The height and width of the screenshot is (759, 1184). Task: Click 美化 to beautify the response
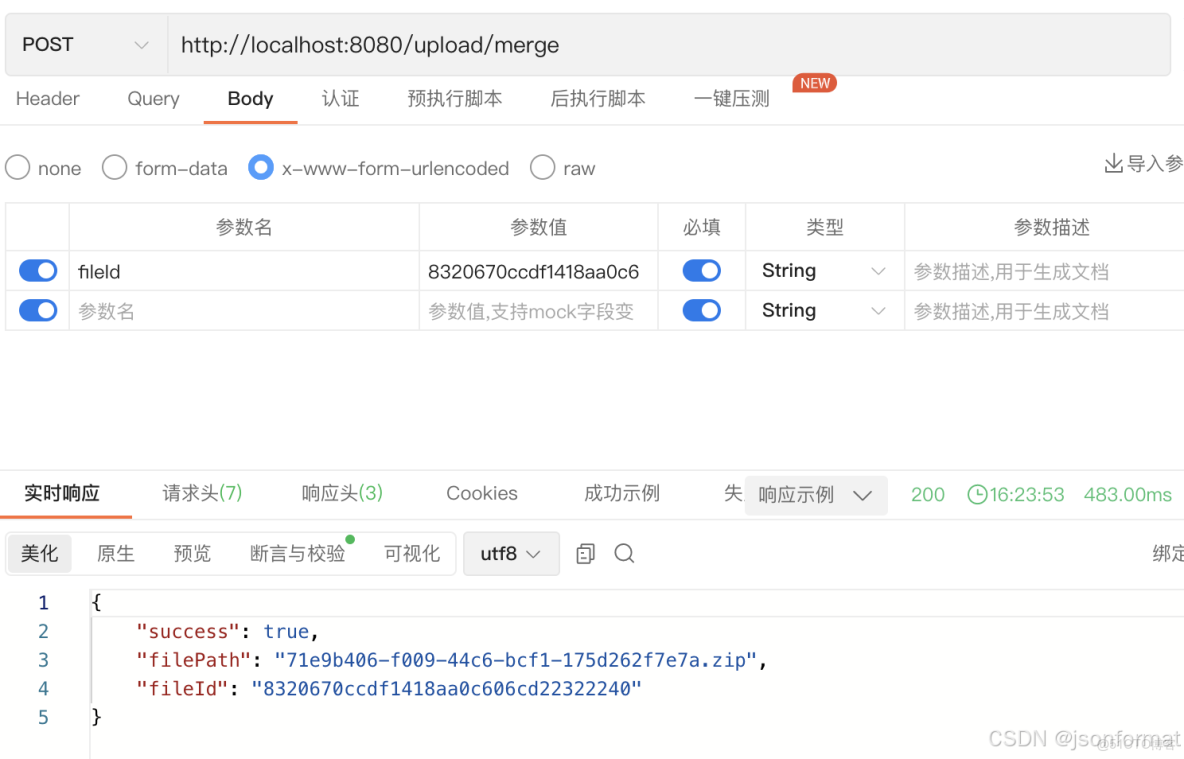pos(39,553)
